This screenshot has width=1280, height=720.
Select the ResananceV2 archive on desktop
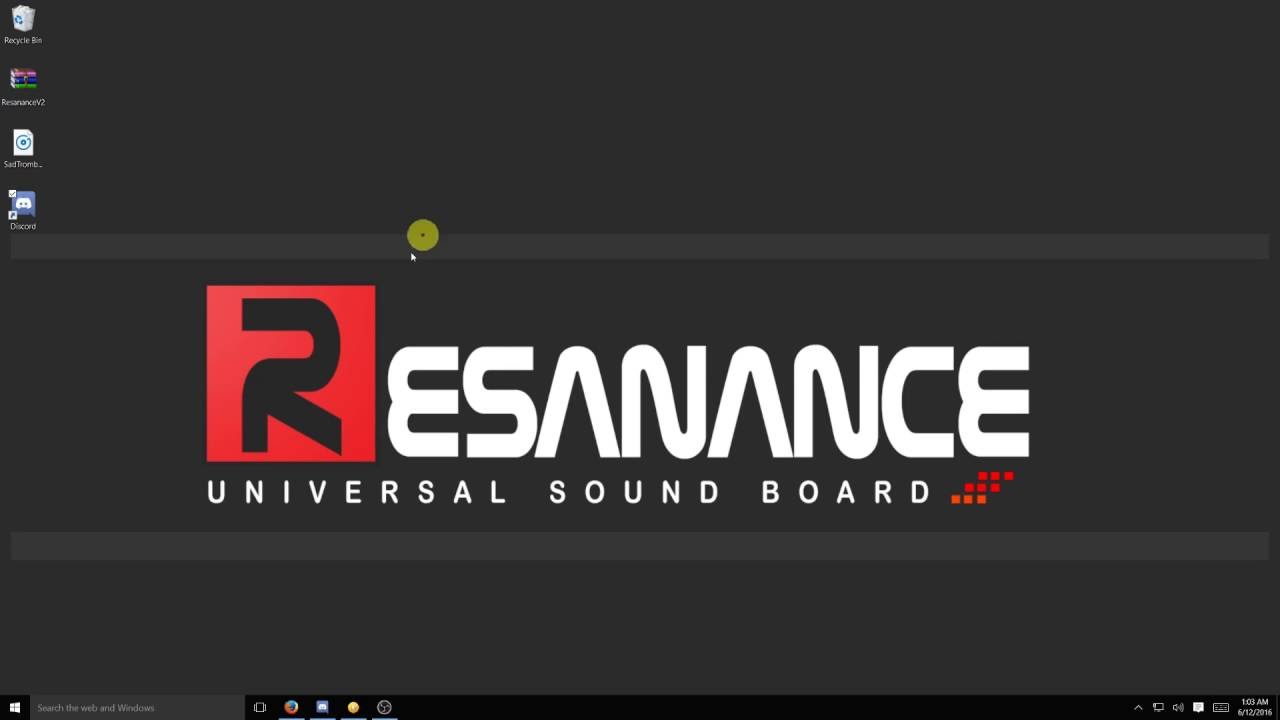pyautogui.click(x=23, y=87)
